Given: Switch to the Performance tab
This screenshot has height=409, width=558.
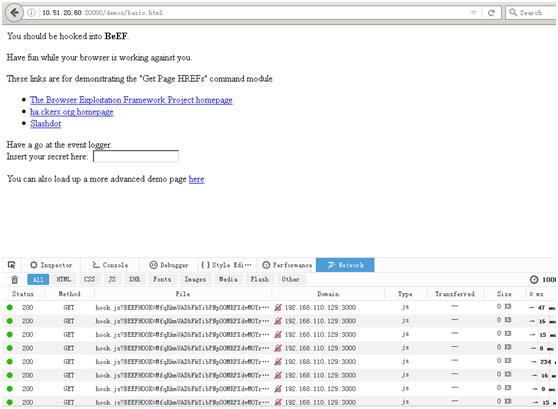Looking at the screenshot, I should click(287, 265).
